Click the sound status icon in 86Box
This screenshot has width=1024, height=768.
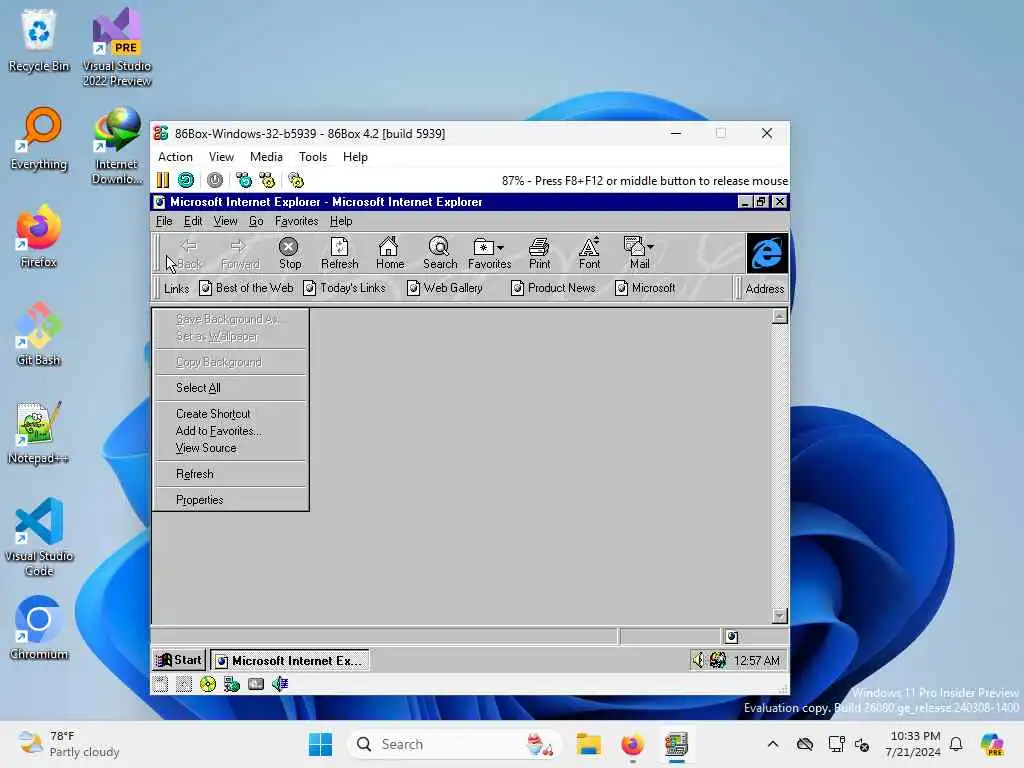coord(280,684)
